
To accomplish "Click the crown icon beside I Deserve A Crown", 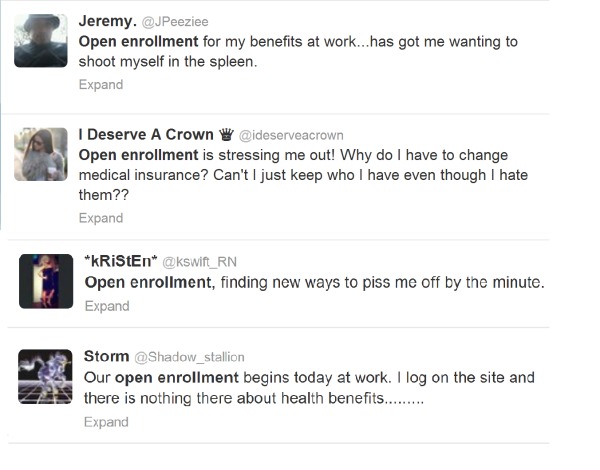I will pyautogui.click(x=225, y=136).
